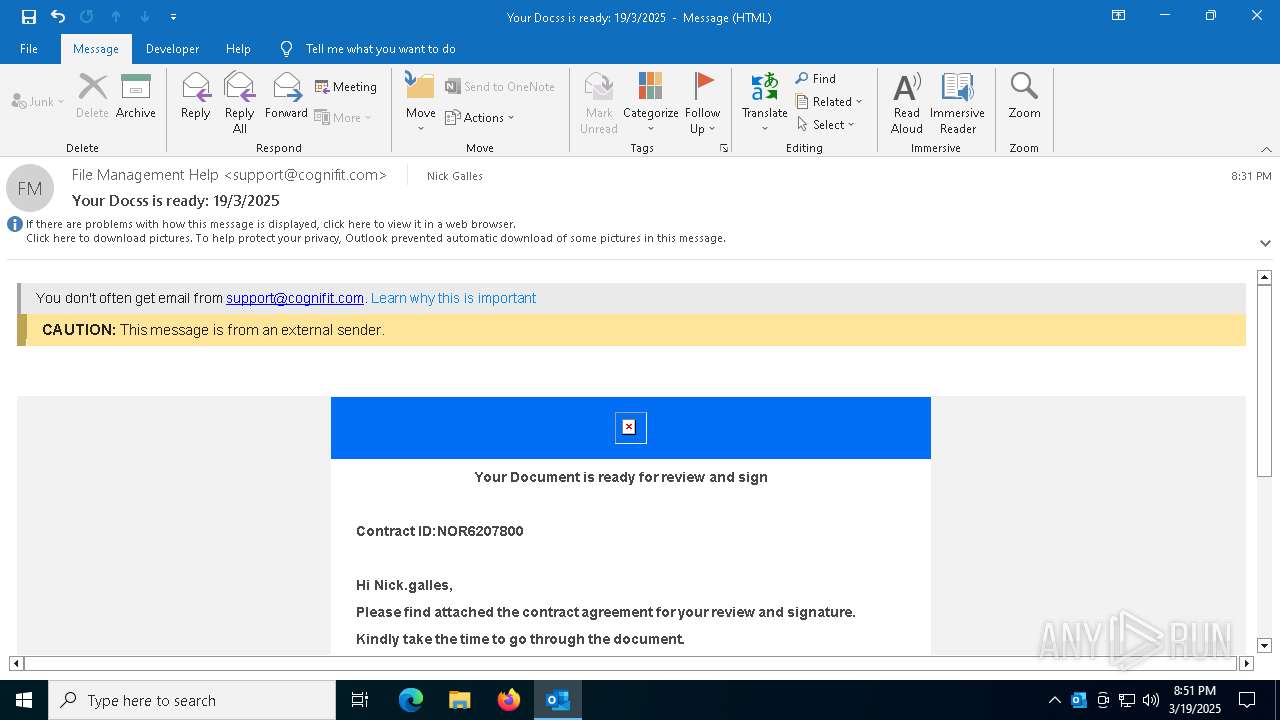Open the Translate menu
This screenshot has width=1280, height=720.
pos(765,103)
